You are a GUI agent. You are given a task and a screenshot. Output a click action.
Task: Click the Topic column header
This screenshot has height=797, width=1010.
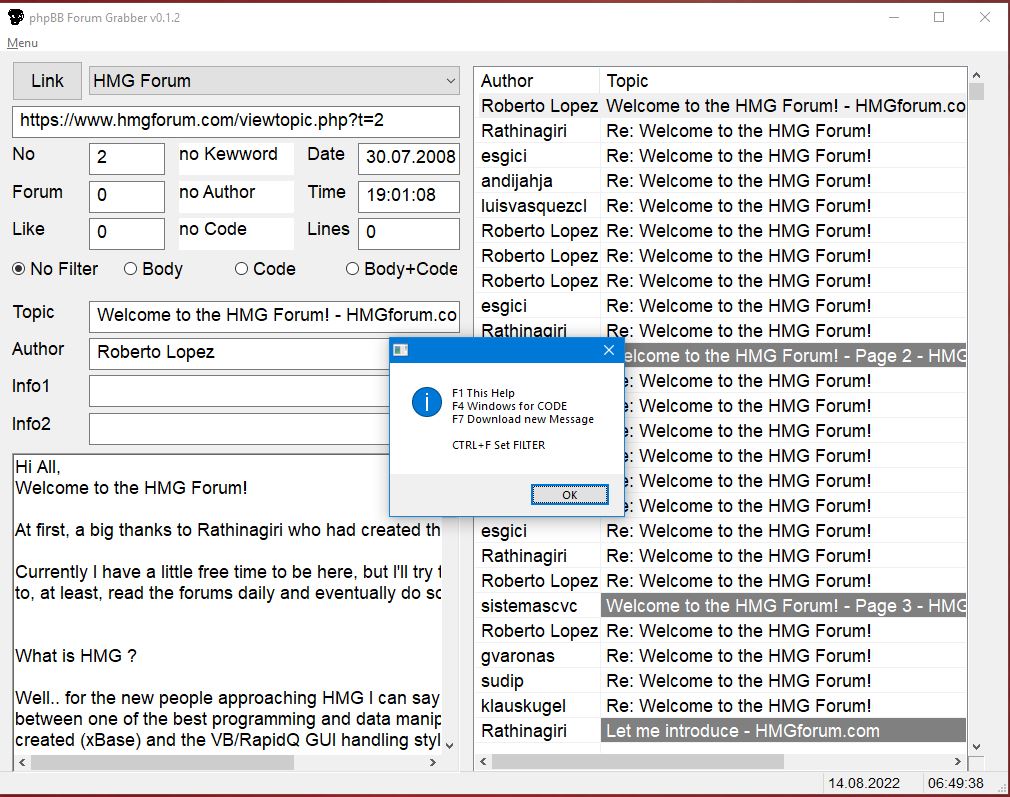783,81
